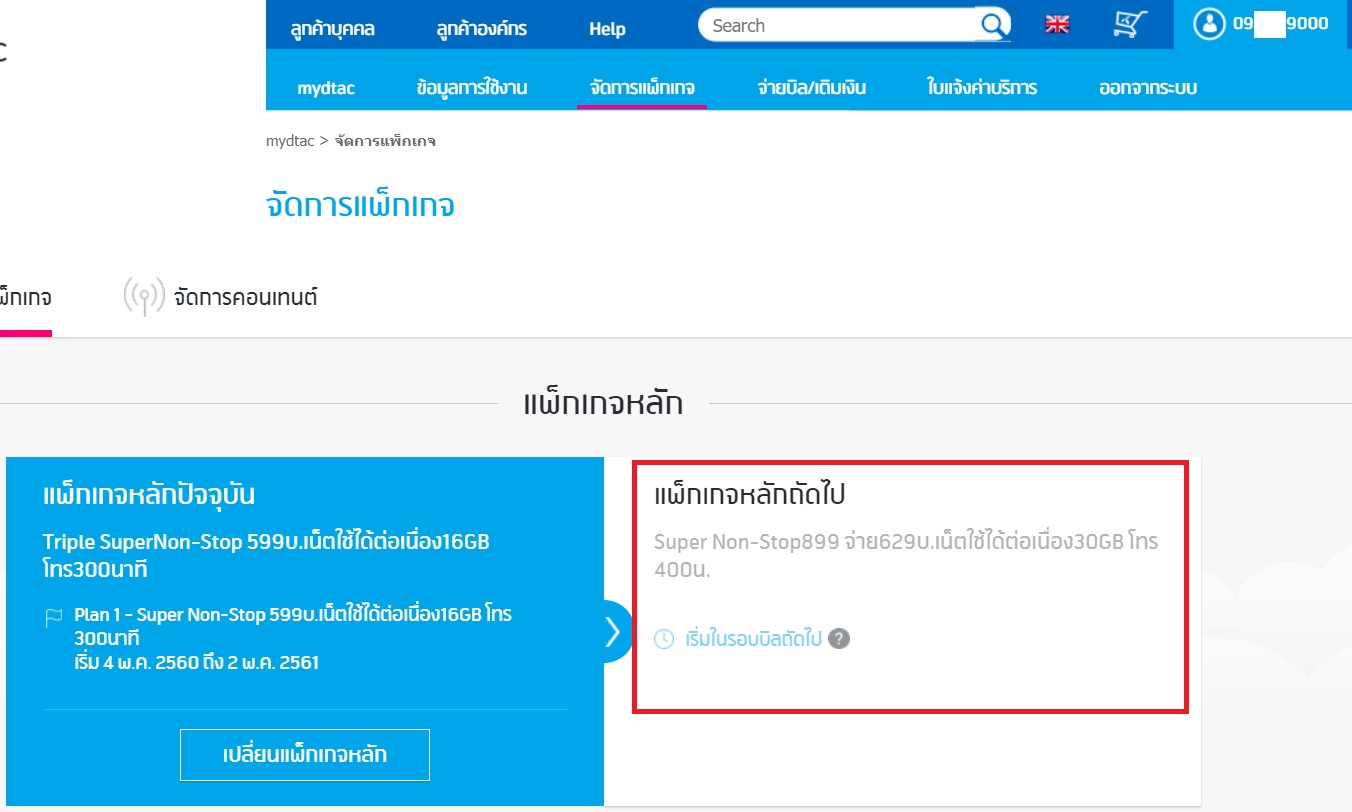Screen dimensions: 1352x812
Task: Click the แพ็กเกจหลัก section heading
Action: (x=603, y=404)
